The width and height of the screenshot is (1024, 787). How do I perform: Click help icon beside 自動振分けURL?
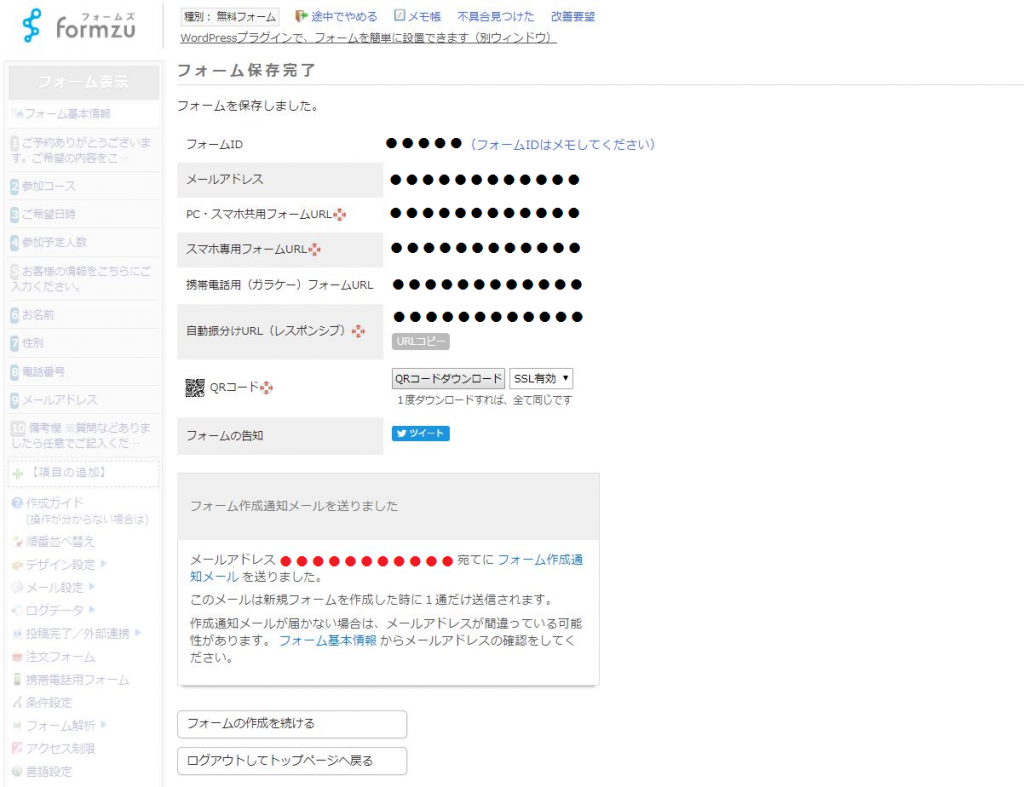(358, 331)
